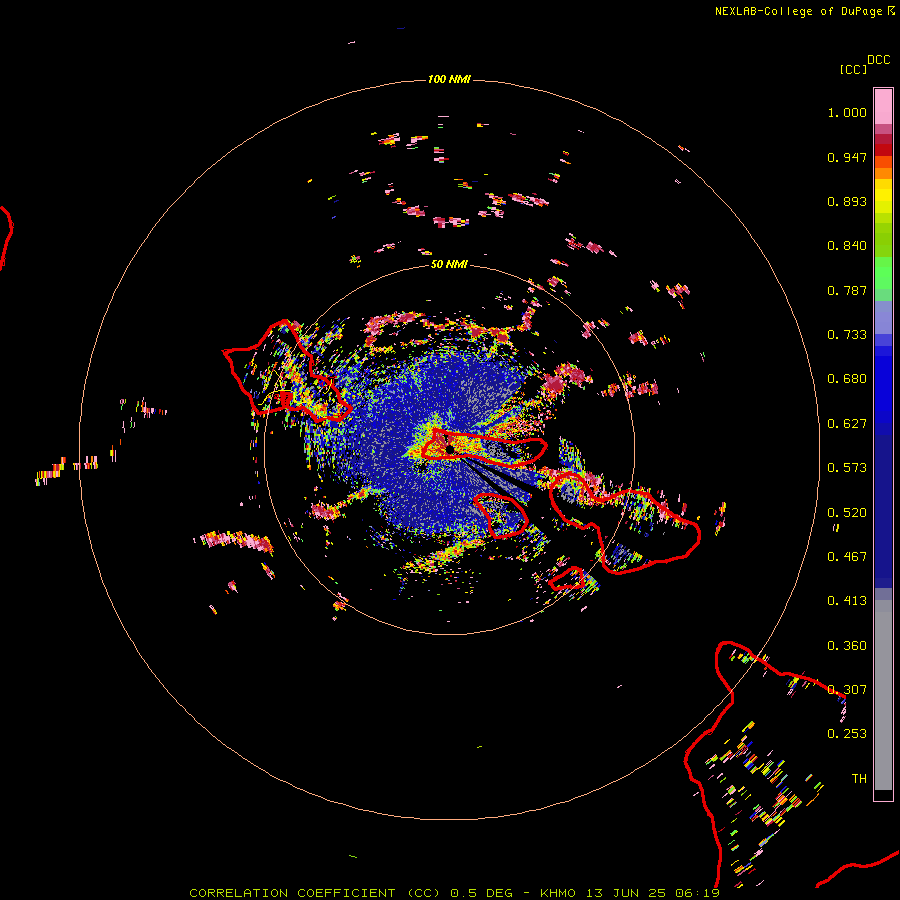Select the 0.520 legend value
This screenshot has width=900, height=900.
[x=847, y=513]
